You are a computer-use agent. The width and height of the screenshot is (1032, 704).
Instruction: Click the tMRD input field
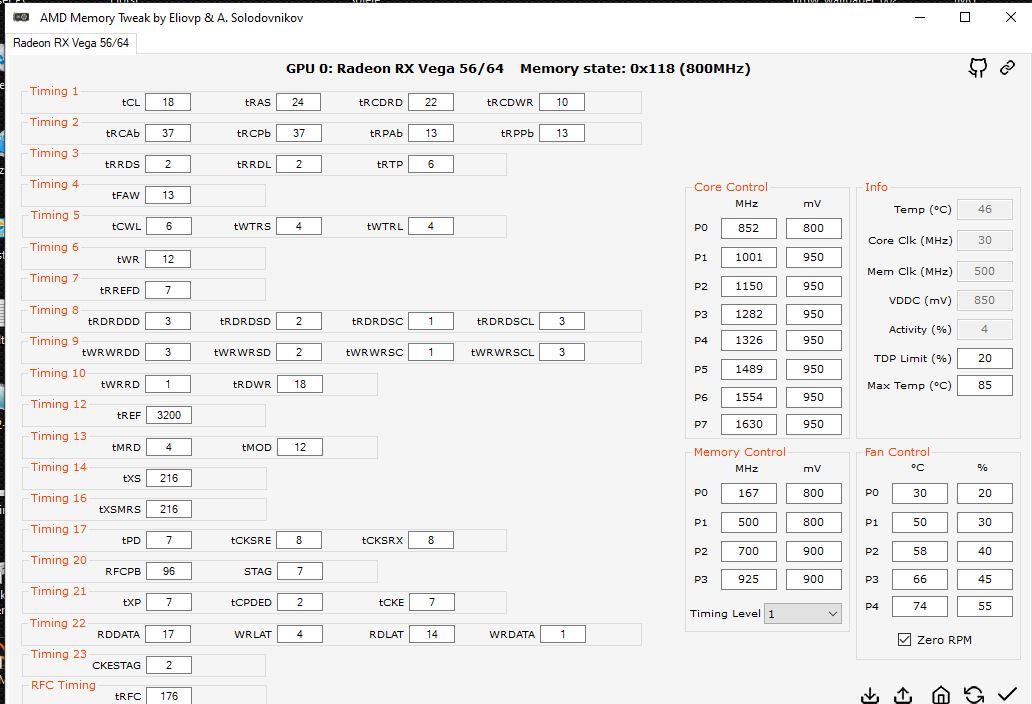pos(168,447)
